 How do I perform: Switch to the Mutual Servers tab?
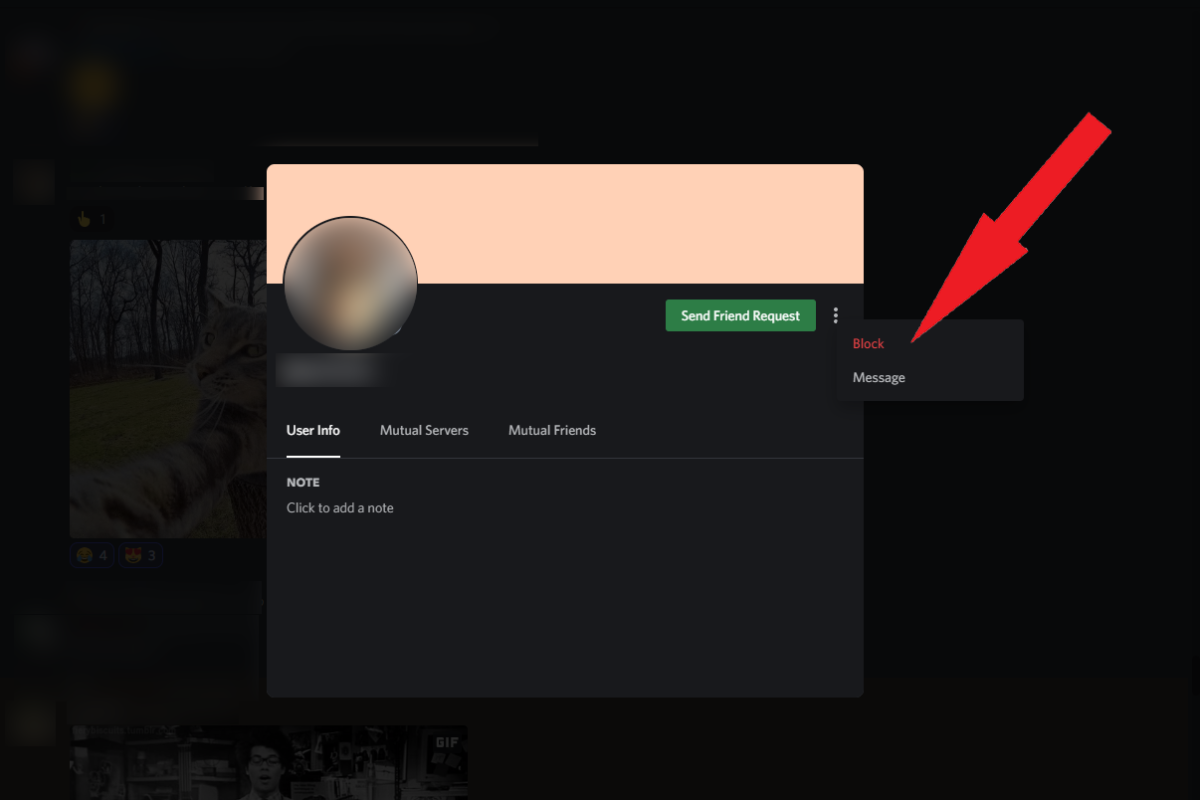coord(424,430)
